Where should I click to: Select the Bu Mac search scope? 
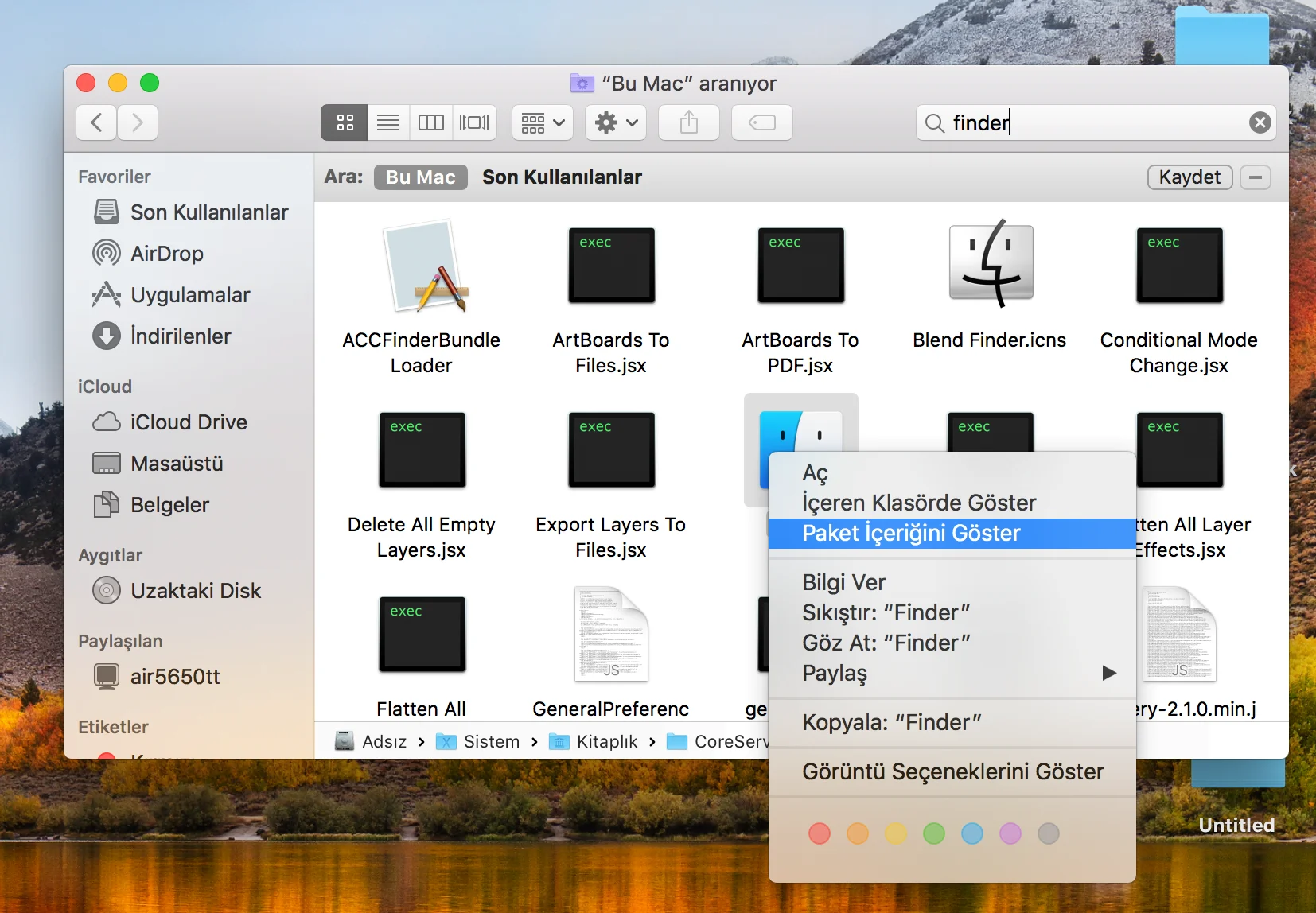pos(420,177)
